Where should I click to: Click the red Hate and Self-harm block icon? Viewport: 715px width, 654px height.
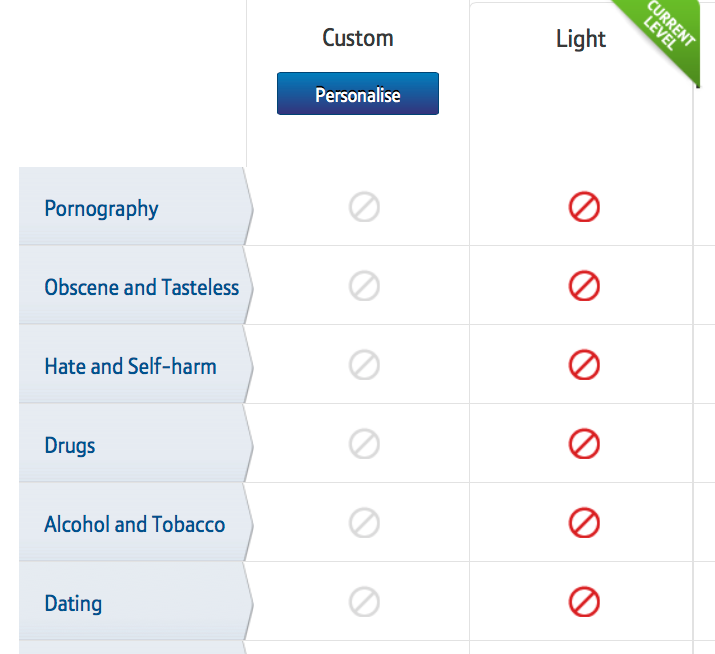point(584,365)
